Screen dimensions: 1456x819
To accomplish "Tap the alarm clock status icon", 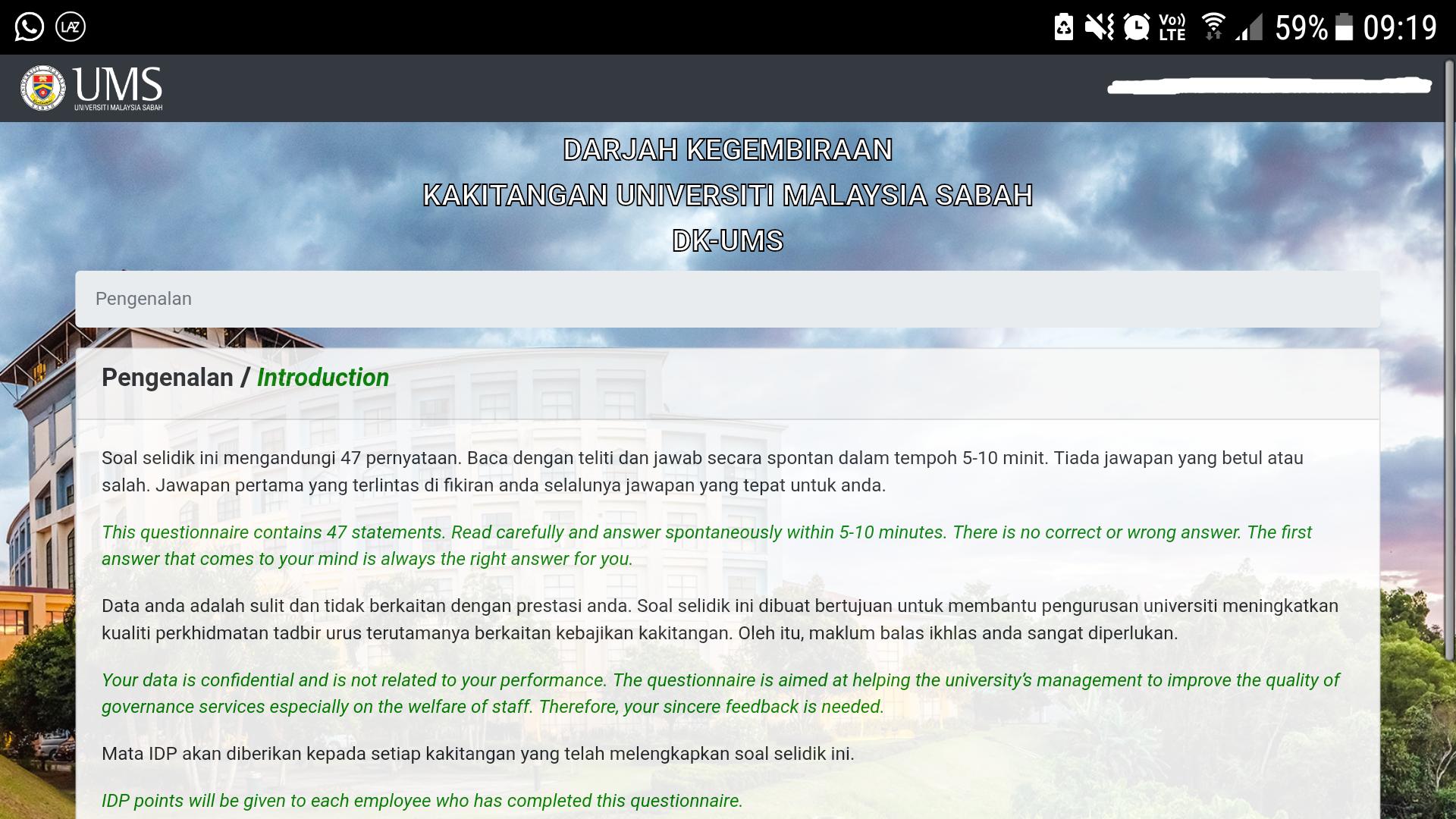I will click(1136, 27).
